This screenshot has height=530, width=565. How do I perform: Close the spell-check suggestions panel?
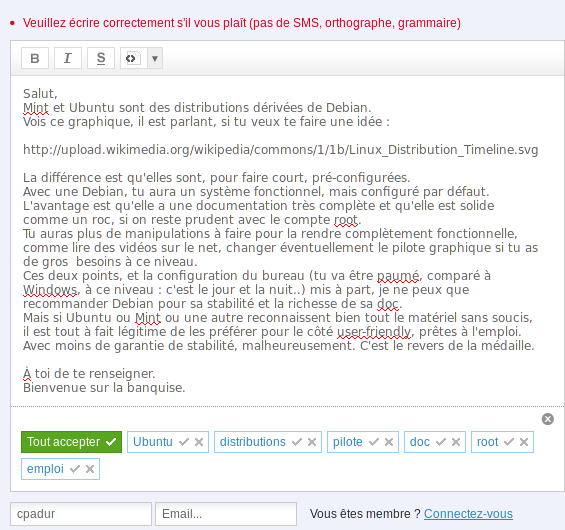[x=548, y=419]
